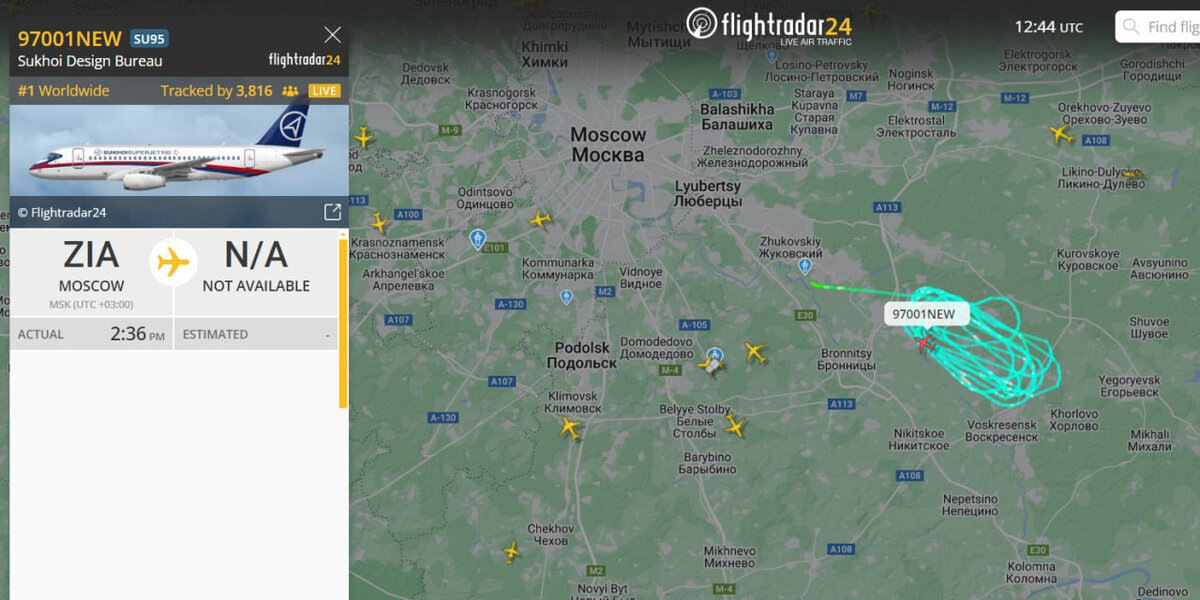Screen dimensions: 1200x600
Task: Click the LIVE status badge
Action: (x=324, y=91)
